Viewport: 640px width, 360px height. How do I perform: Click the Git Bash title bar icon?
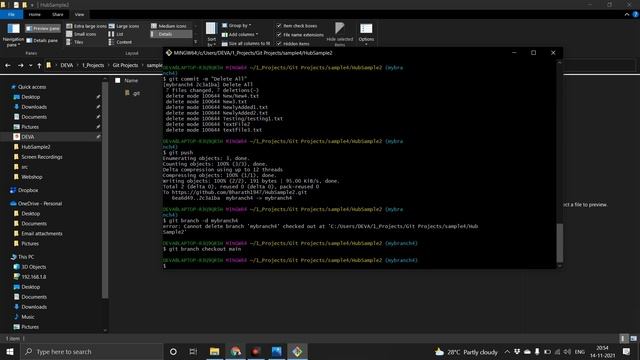pos(169,53)
